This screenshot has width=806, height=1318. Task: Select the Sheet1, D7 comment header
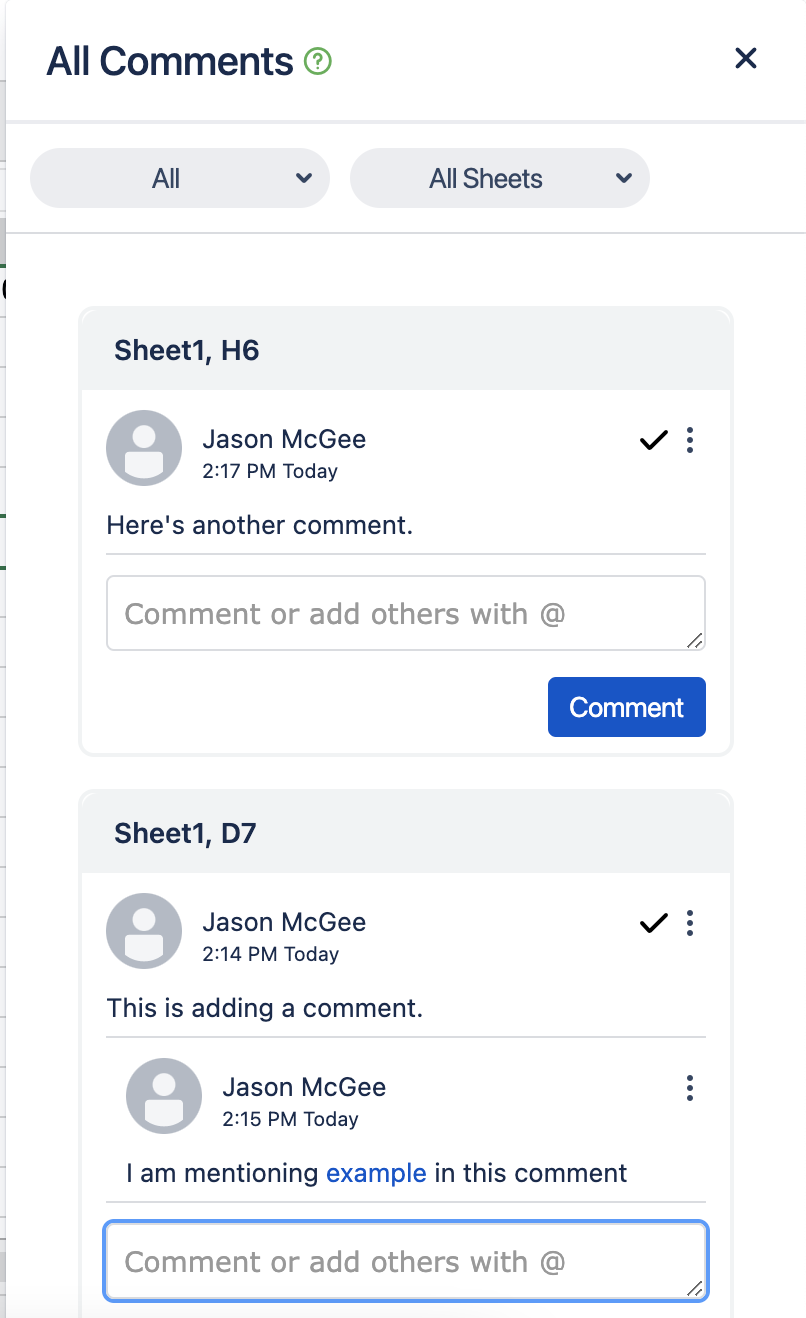[x=185, y=833]
